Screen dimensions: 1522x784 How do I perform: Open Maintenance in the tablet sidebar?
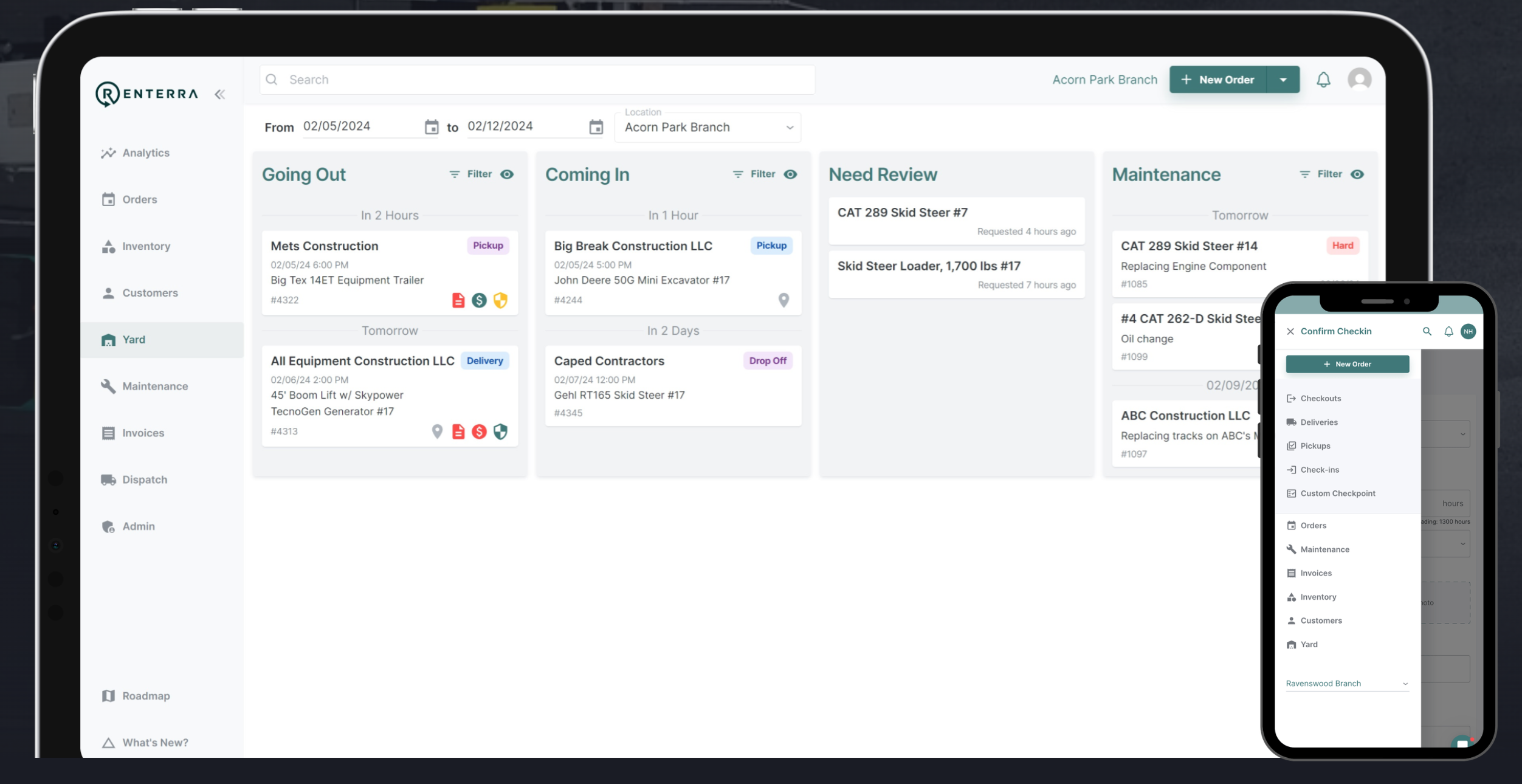162,387
